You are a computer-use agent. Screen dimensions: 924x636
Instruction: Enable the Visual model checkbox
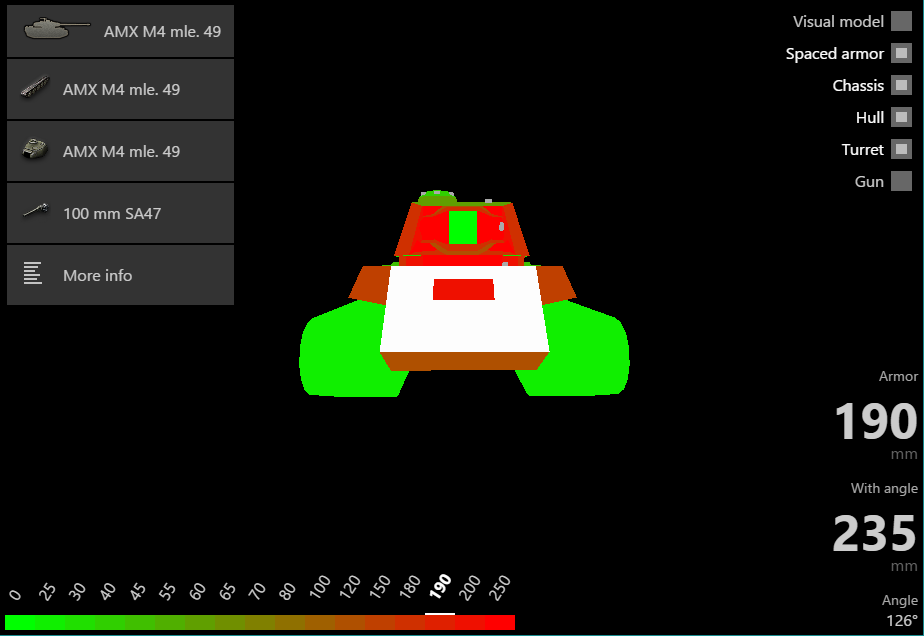pyautogui.click(x=901, y=21)
